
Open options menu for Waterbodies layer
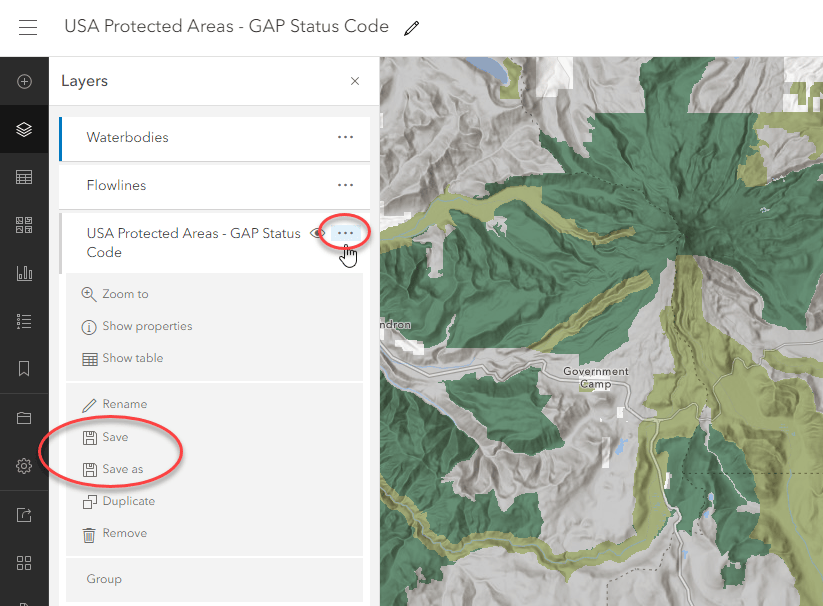pos(345,137)
